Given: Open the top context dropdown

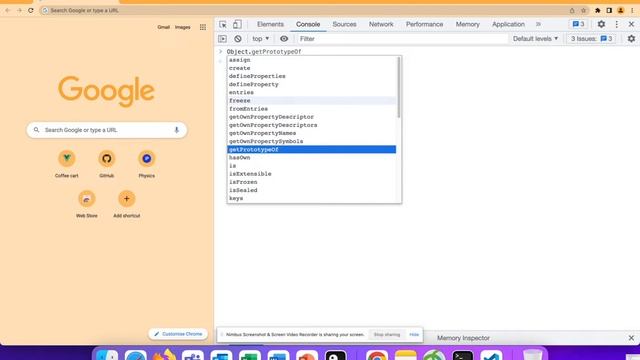Looking at the screenshot, I should (x=260, y=39).
